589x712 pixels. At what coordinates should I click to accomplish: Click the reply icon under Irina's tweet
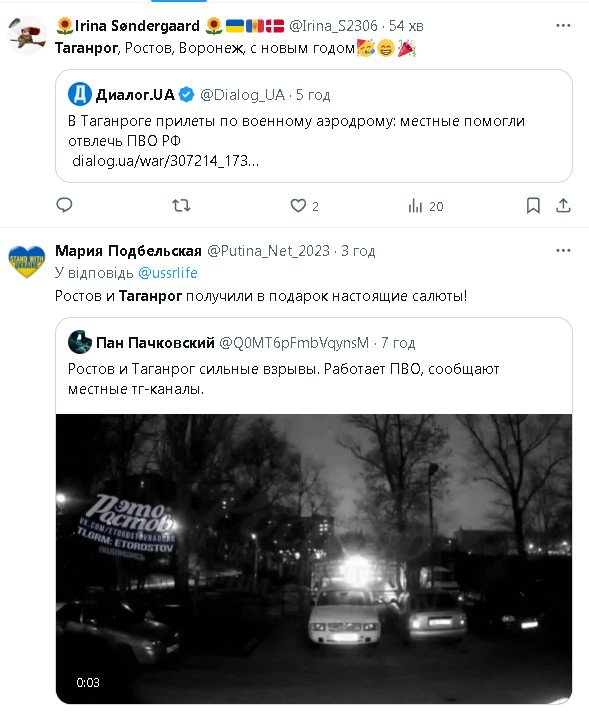[x=64, y=205]
